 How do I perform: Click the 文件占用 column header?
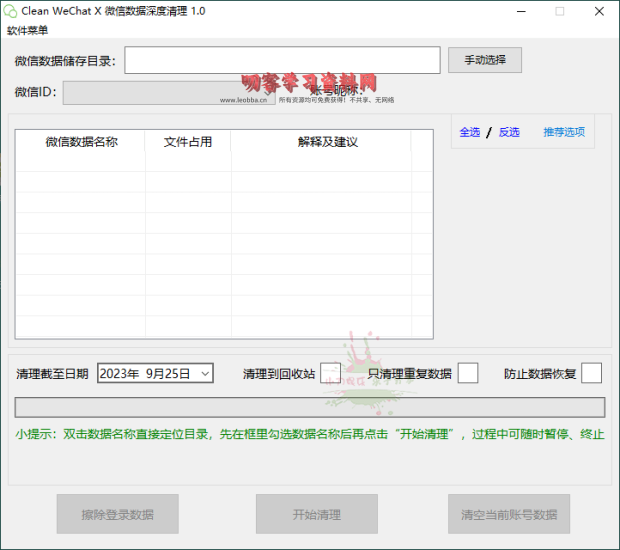point(188,142)
